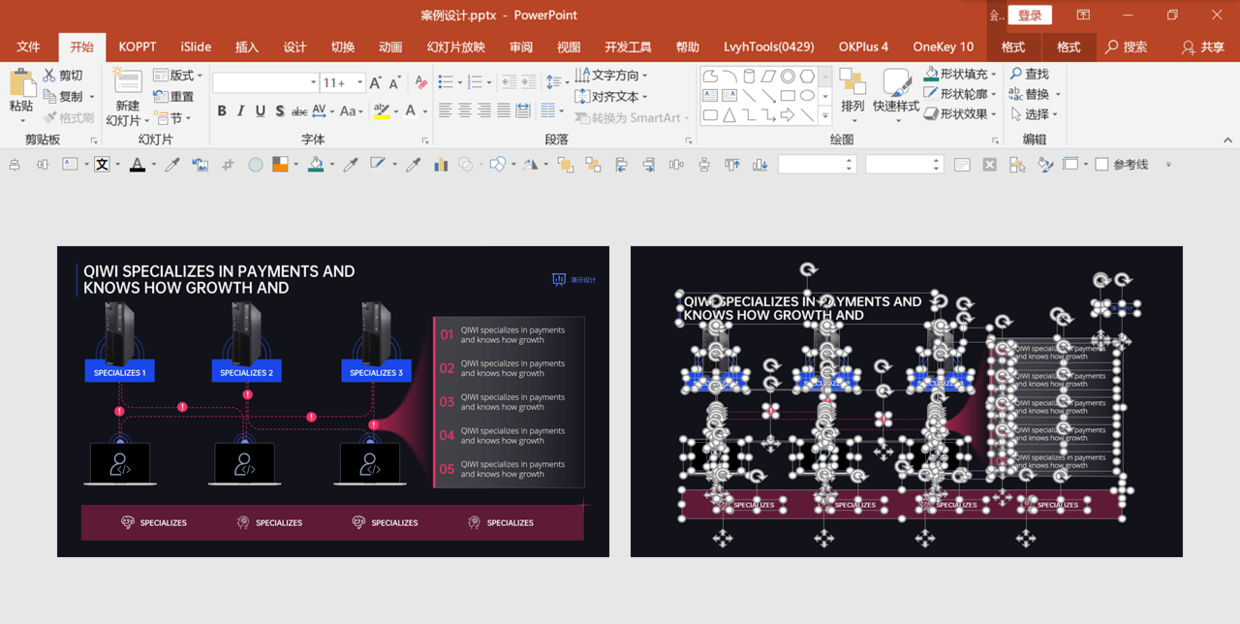Viewport: 1240px width, 624px height.
Task: Click the Find (查找) magnifier icon
Action: [1016, 74]
